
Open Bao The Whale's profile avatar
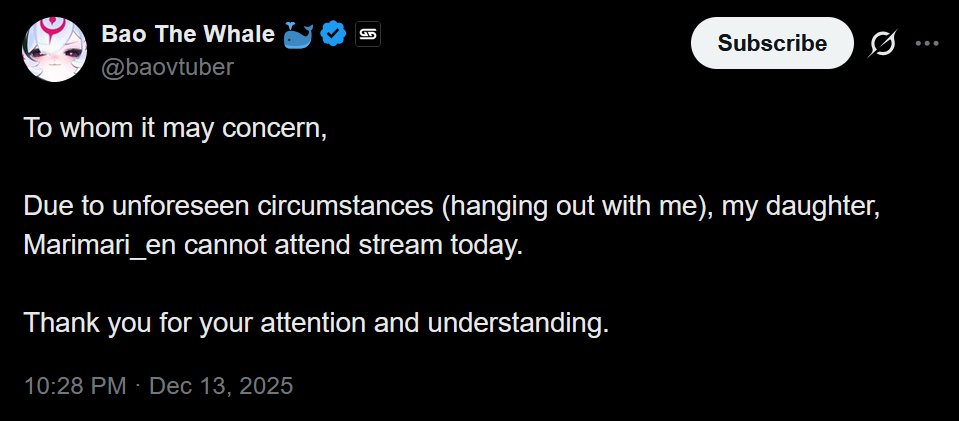tap(54, 50)
